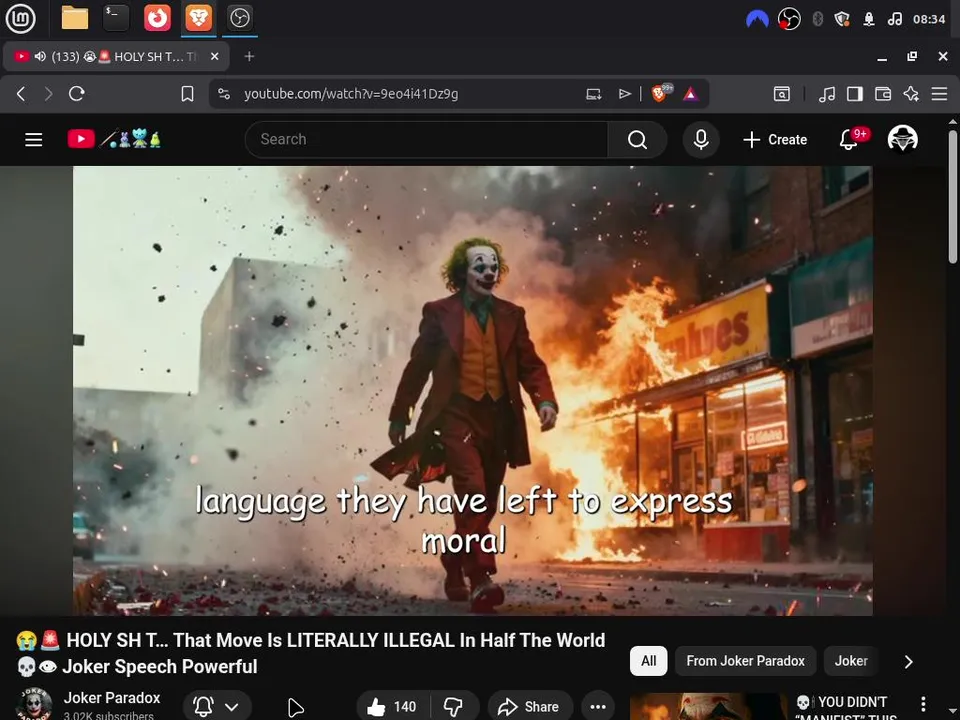Open the YOU DIDN'T recommended video thumbnail
Image resolution: width=960 pixels, height=720 pixels.
(x=708, y=707)
